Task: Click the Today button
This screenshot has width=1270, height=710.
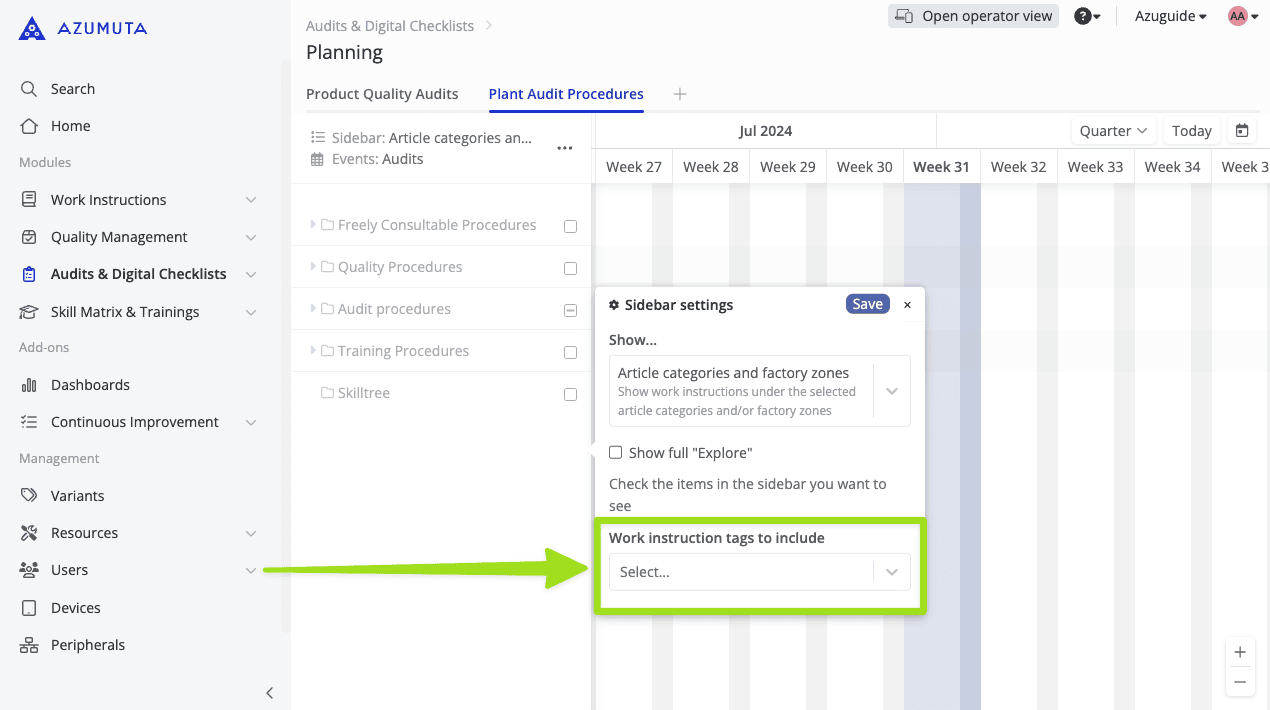Action: (x=1191, y=131)
